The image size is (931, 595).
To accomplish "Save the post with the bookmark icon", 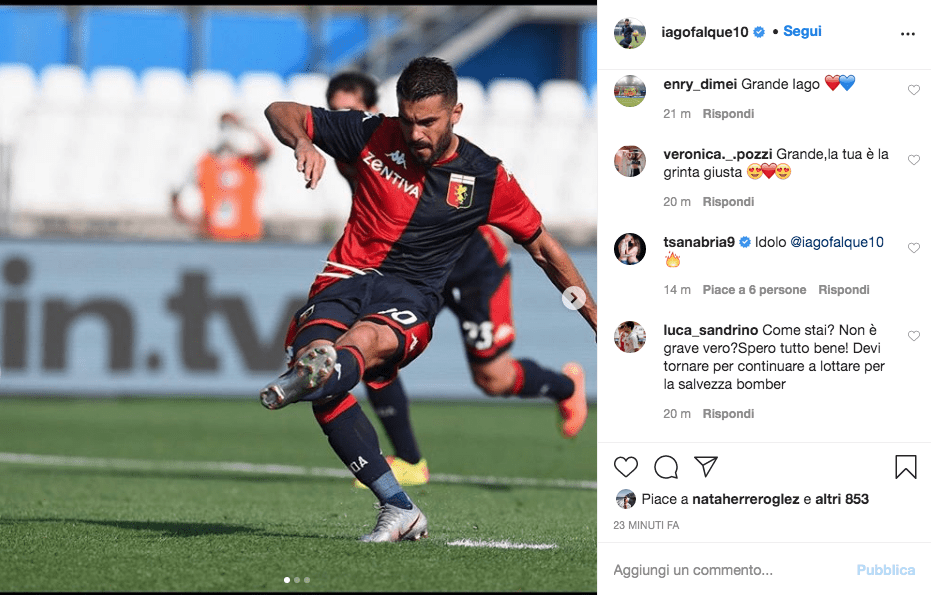I will [x=905, y=467].
